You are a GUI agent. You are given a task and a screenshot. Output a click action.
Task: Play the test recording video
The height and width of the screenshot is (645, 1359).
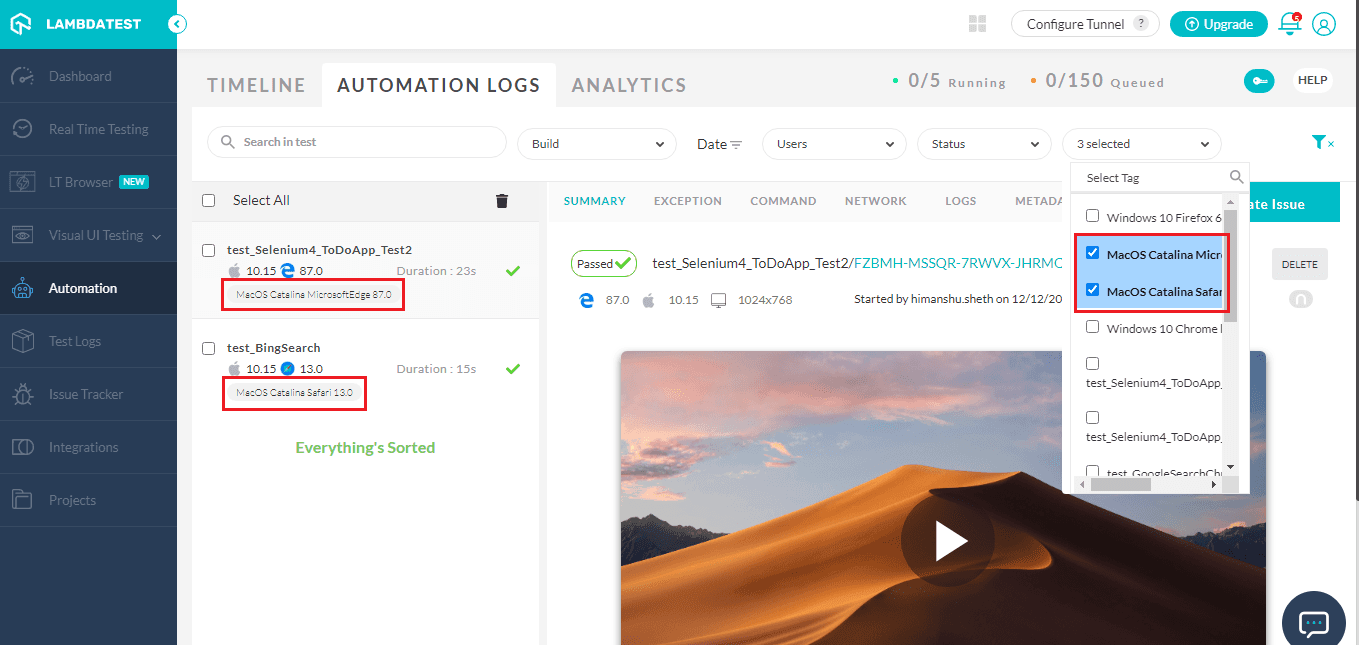tap(947, 541)
